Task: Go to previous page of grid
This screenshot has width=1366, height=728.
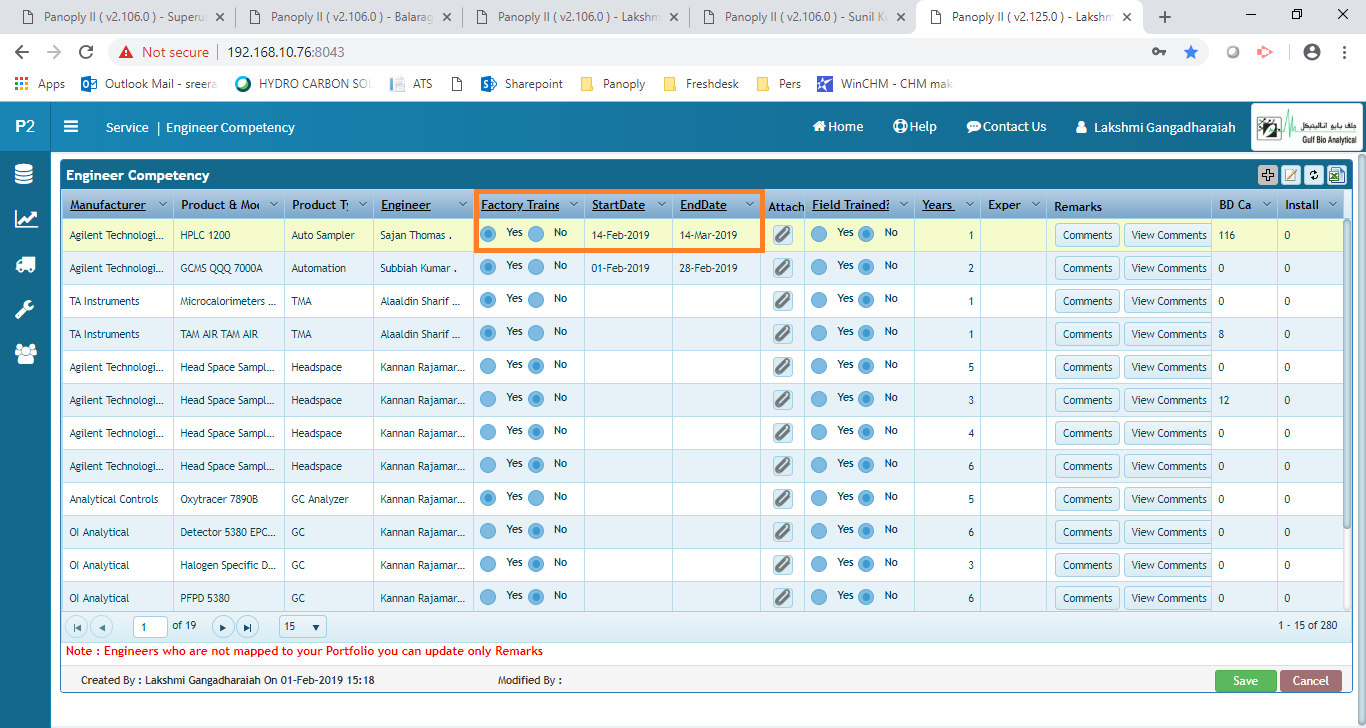Action: (x=102, y=627)
